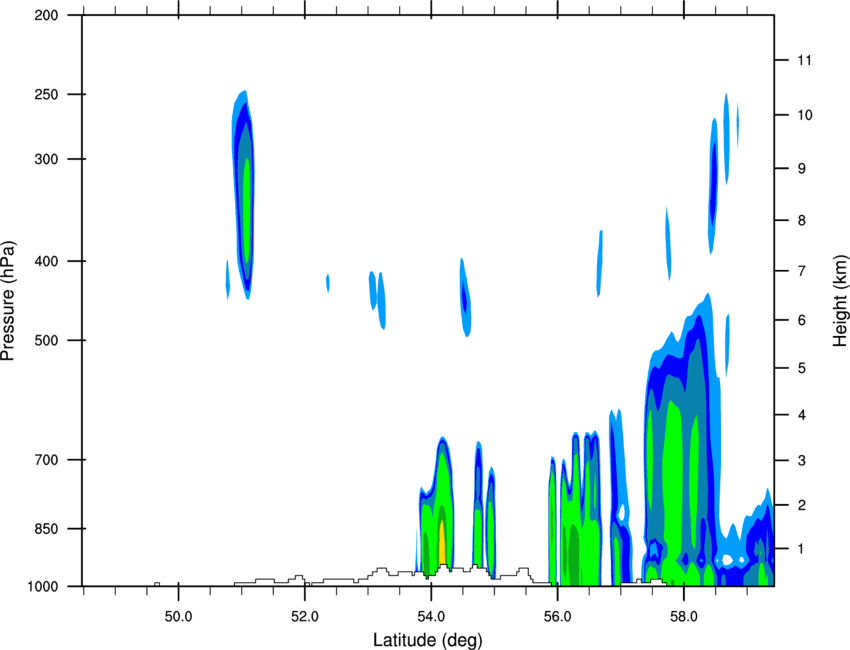Click the 2 km height label
850x650 pixels.
point(802,505)
